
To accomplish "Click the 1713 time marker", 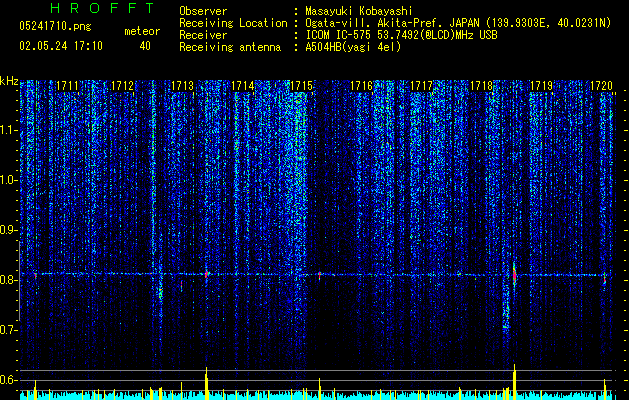I will [183, 85].
